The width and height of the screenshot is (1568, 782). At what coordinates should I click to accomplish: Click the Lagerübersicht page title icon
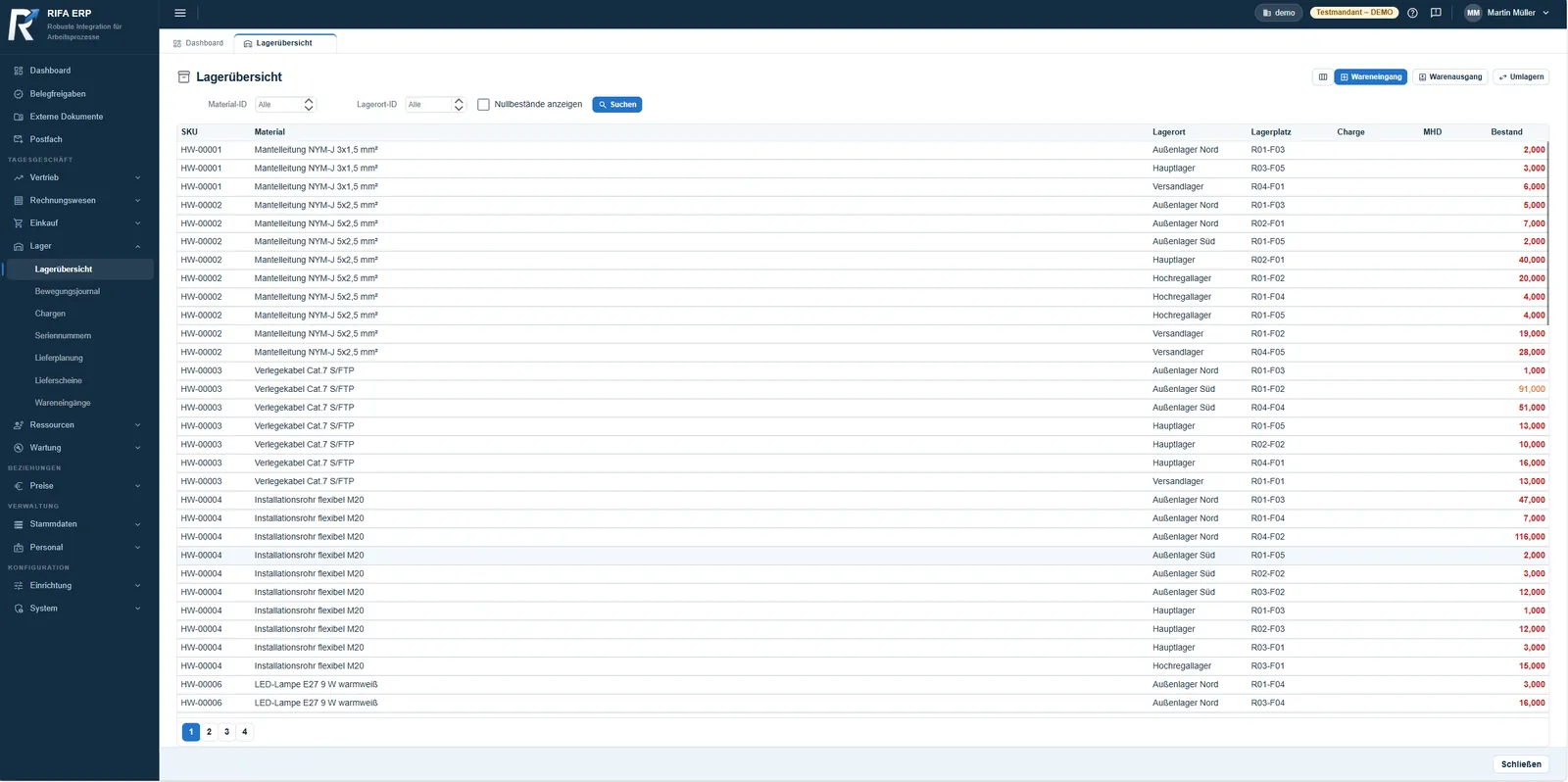click(x=183, y=76)
